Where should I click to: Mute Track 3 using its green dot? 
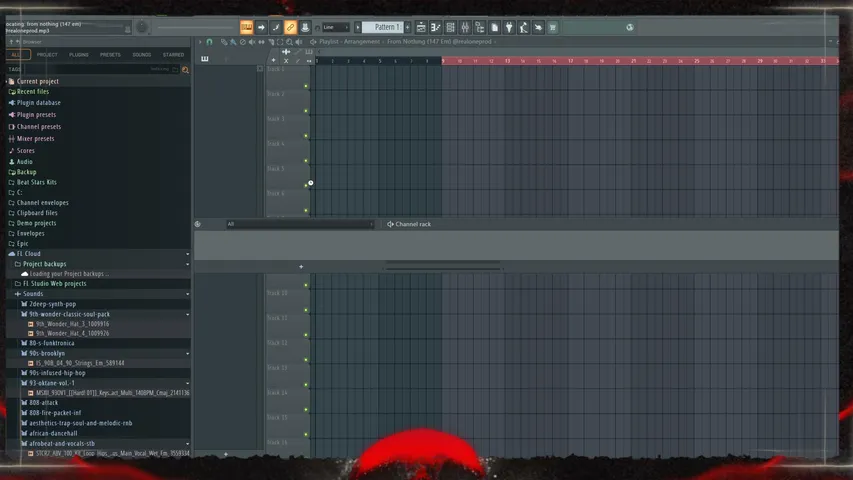[306, 136]
